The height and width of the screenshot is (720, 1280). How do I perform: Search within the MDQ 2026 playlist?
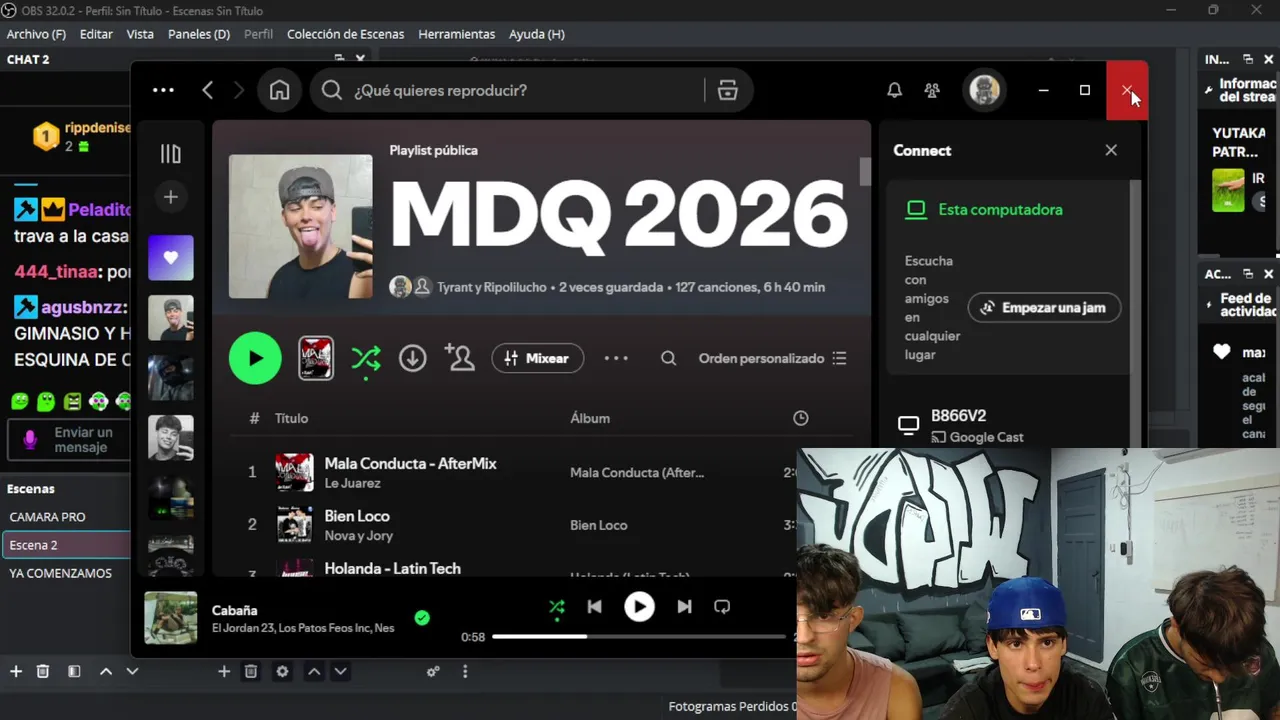669,358
